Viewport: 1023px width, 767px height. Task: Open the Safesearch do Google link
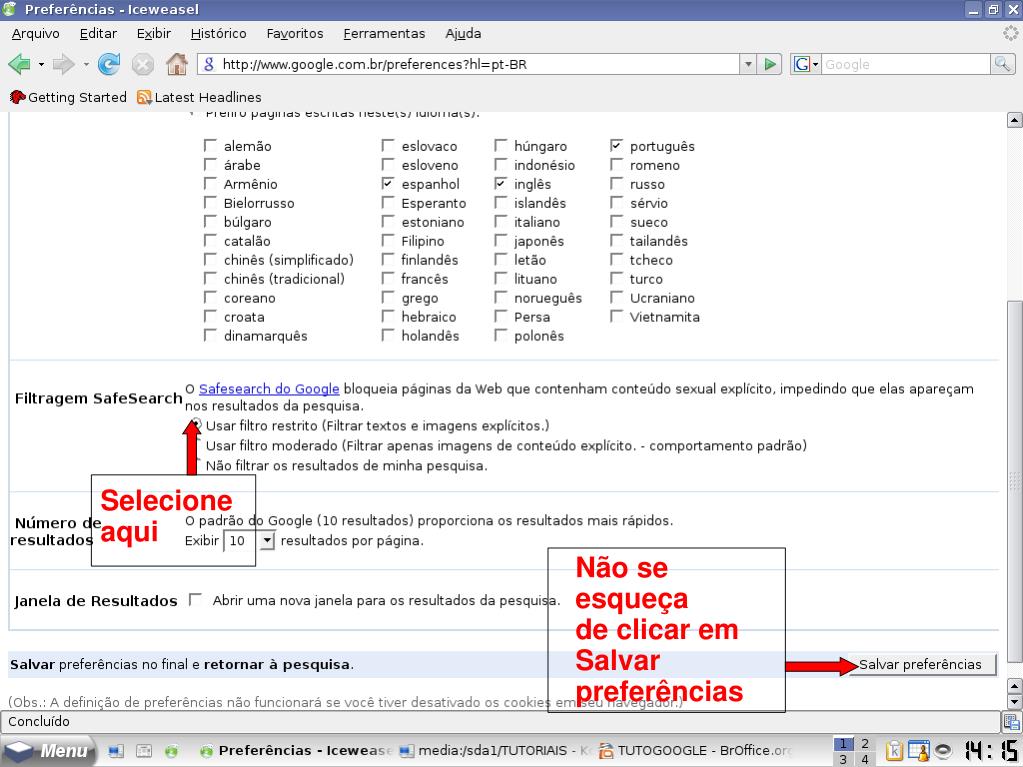click(269, 389)
